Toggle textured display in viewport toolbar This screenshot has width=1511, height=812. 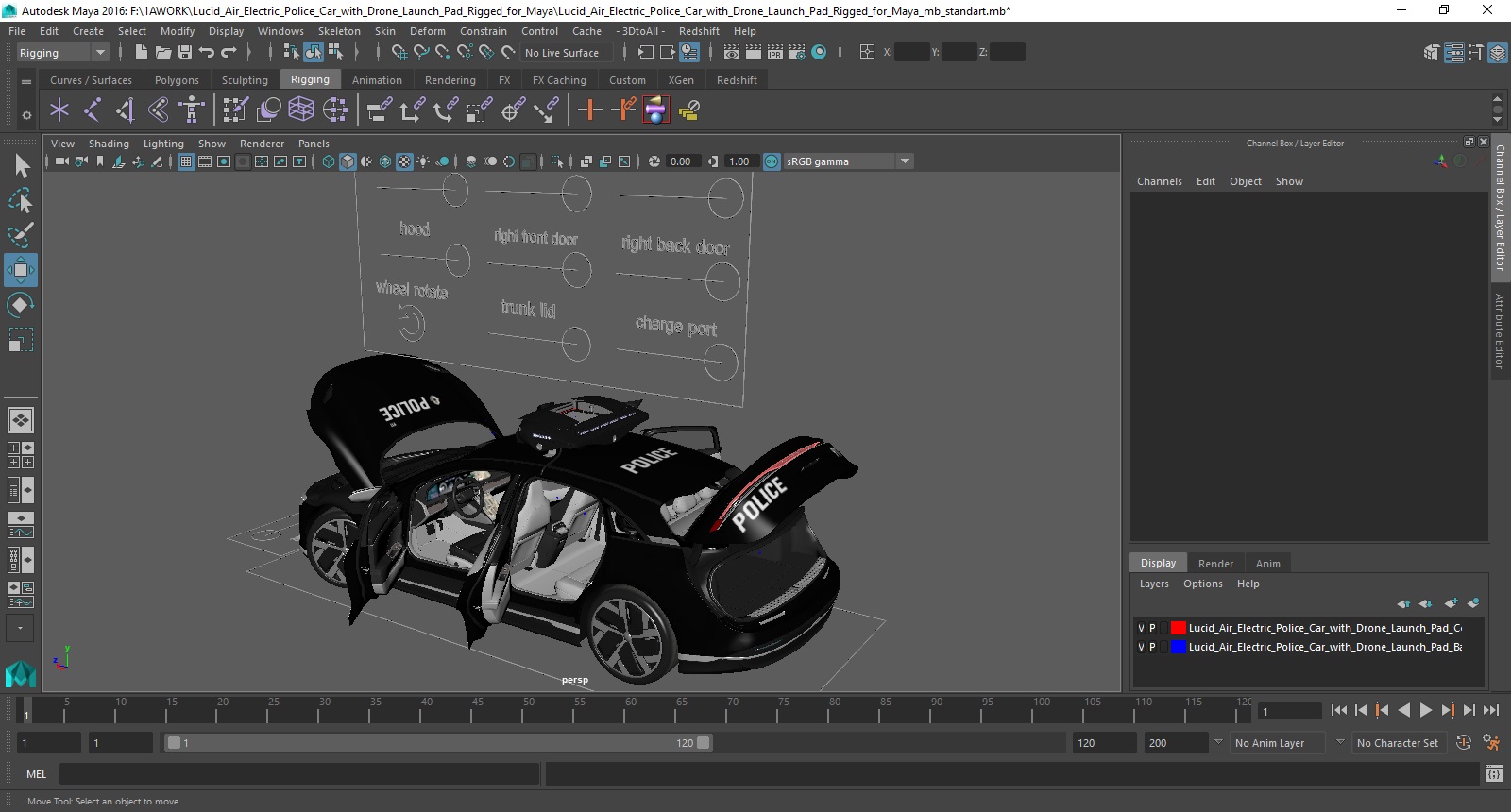pyautogui.click(x=404, y=161)
